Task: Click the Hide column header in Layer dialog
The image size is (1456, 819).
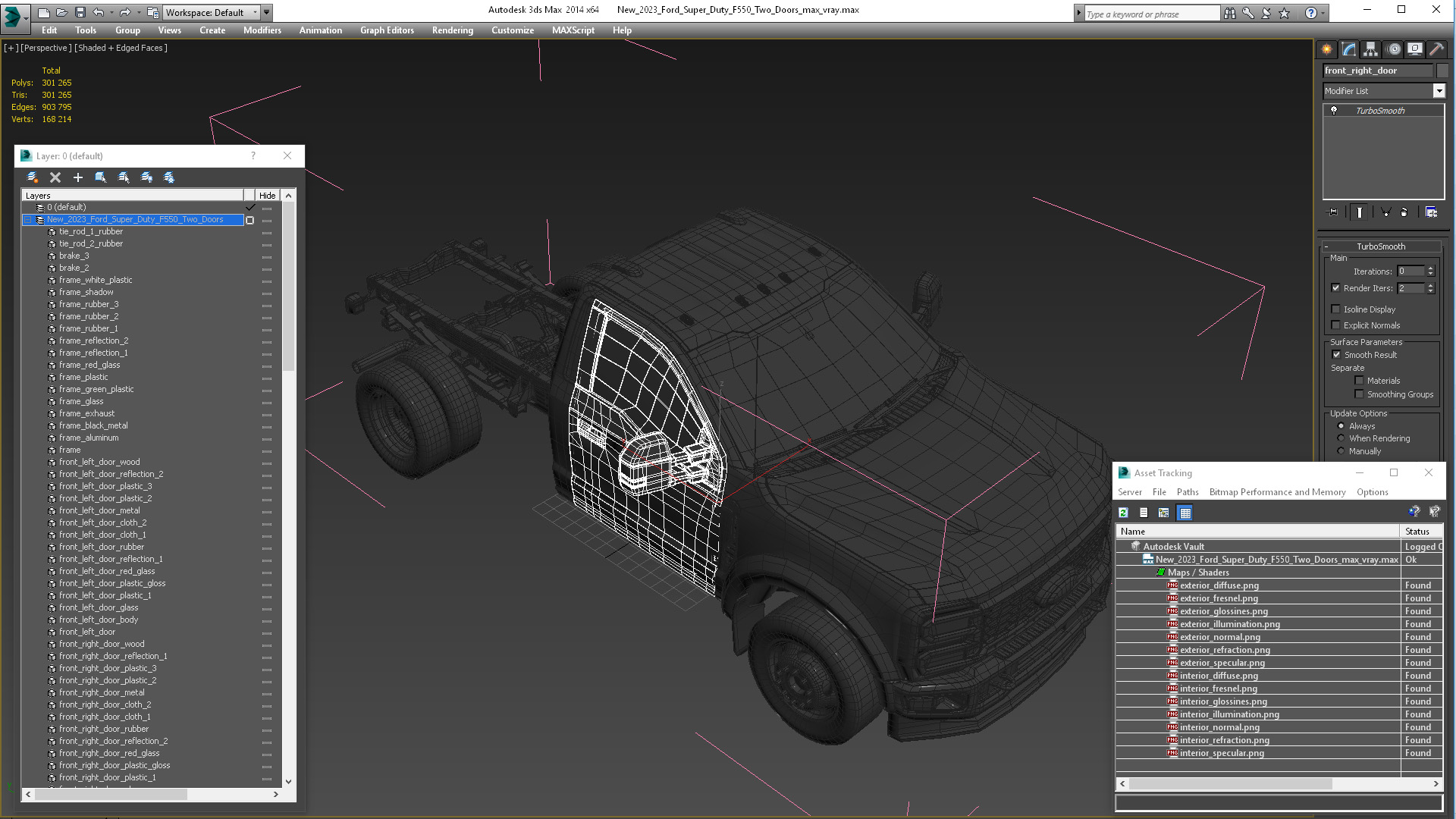Action: [267, 196]
